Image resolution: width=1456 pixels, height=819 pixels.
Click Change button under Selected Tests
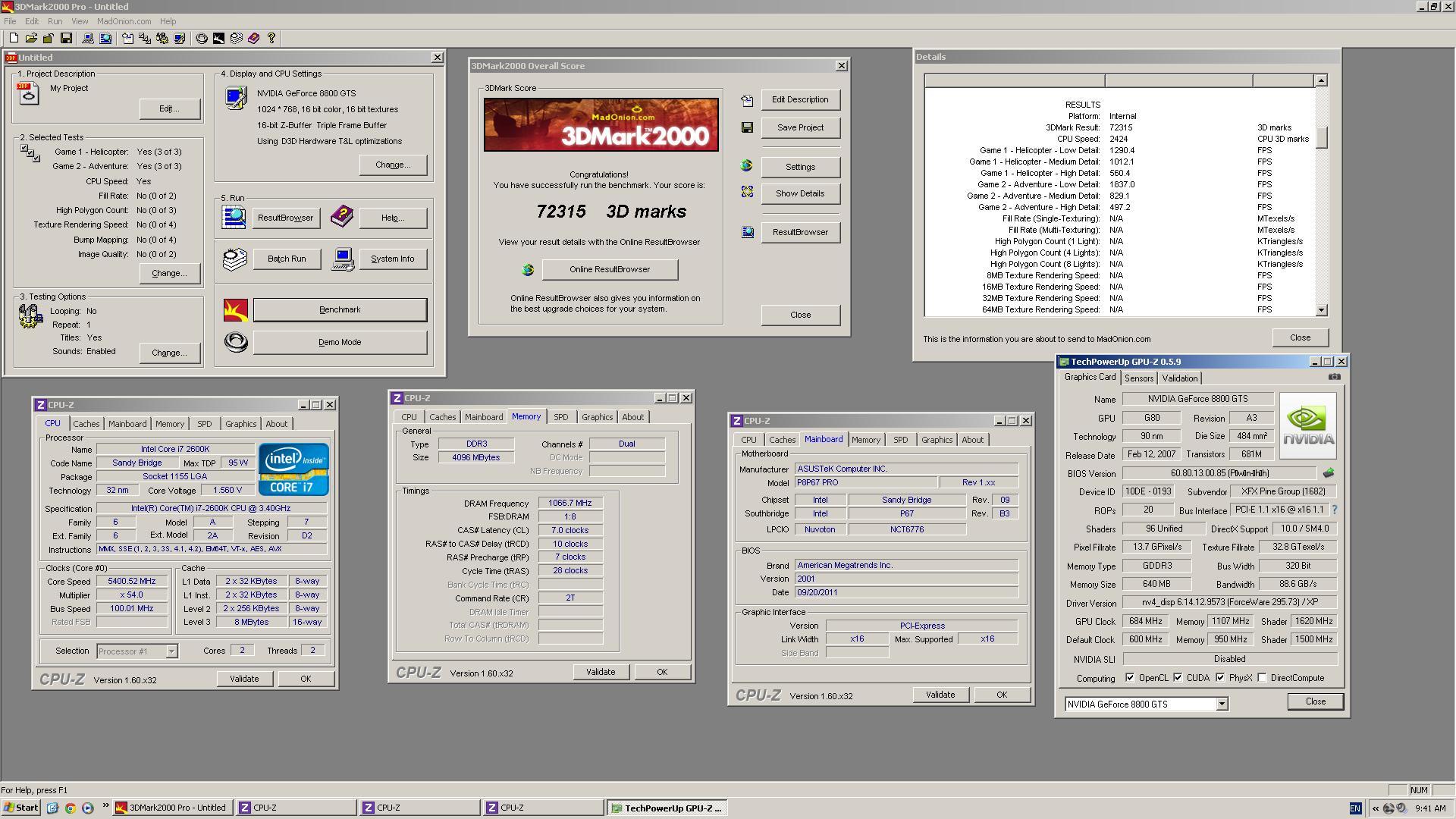click(x=170, y=273)
